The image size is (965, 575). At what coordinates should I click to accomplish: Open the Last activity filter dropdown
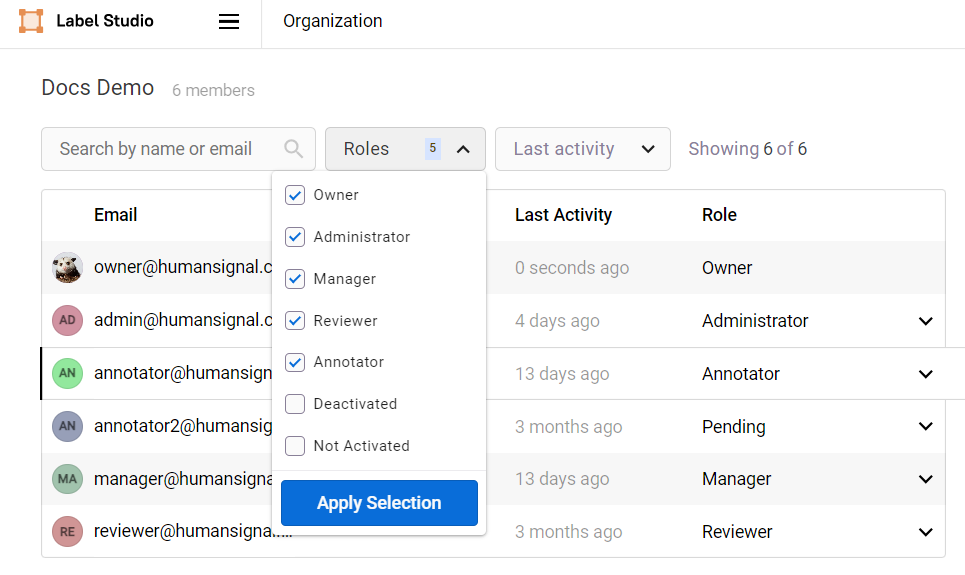pyautogui.click(x=582, y=149)
